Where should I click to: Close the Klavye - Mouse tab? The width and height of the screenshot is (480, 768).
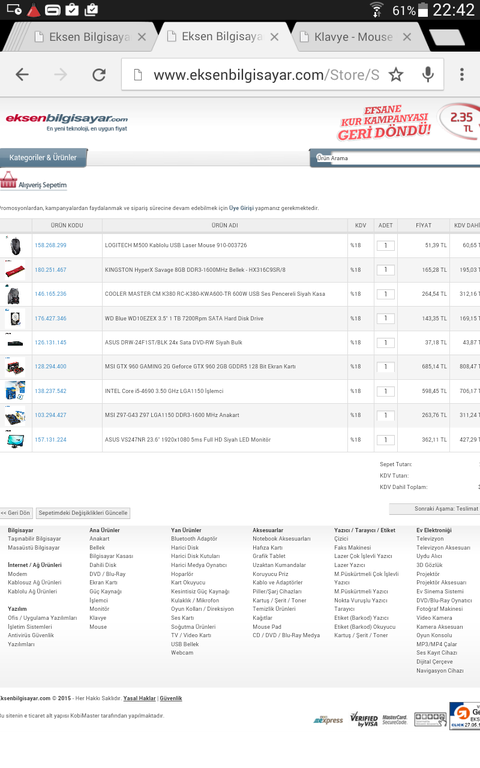[x=407, y=37]
